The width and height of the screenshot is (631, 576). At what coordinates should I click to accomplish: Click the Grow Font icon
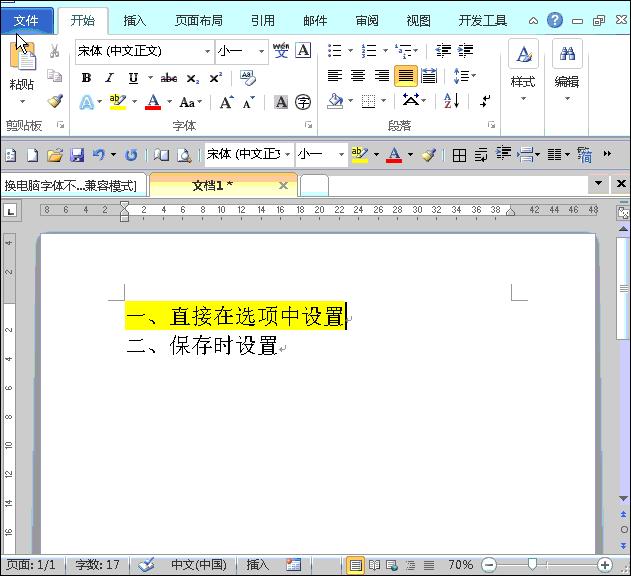[227, 102]
